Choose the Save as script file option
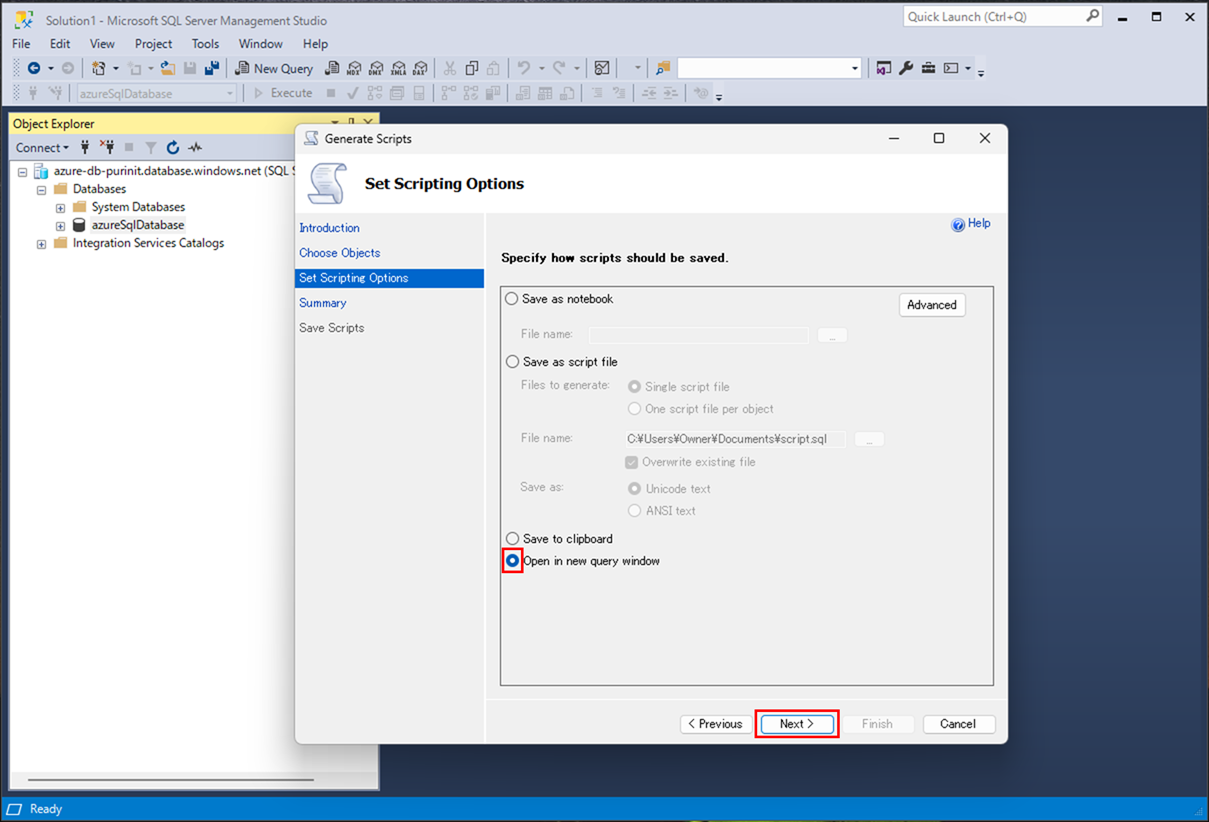Screen dimensions: 1209x822 point(512,362)
